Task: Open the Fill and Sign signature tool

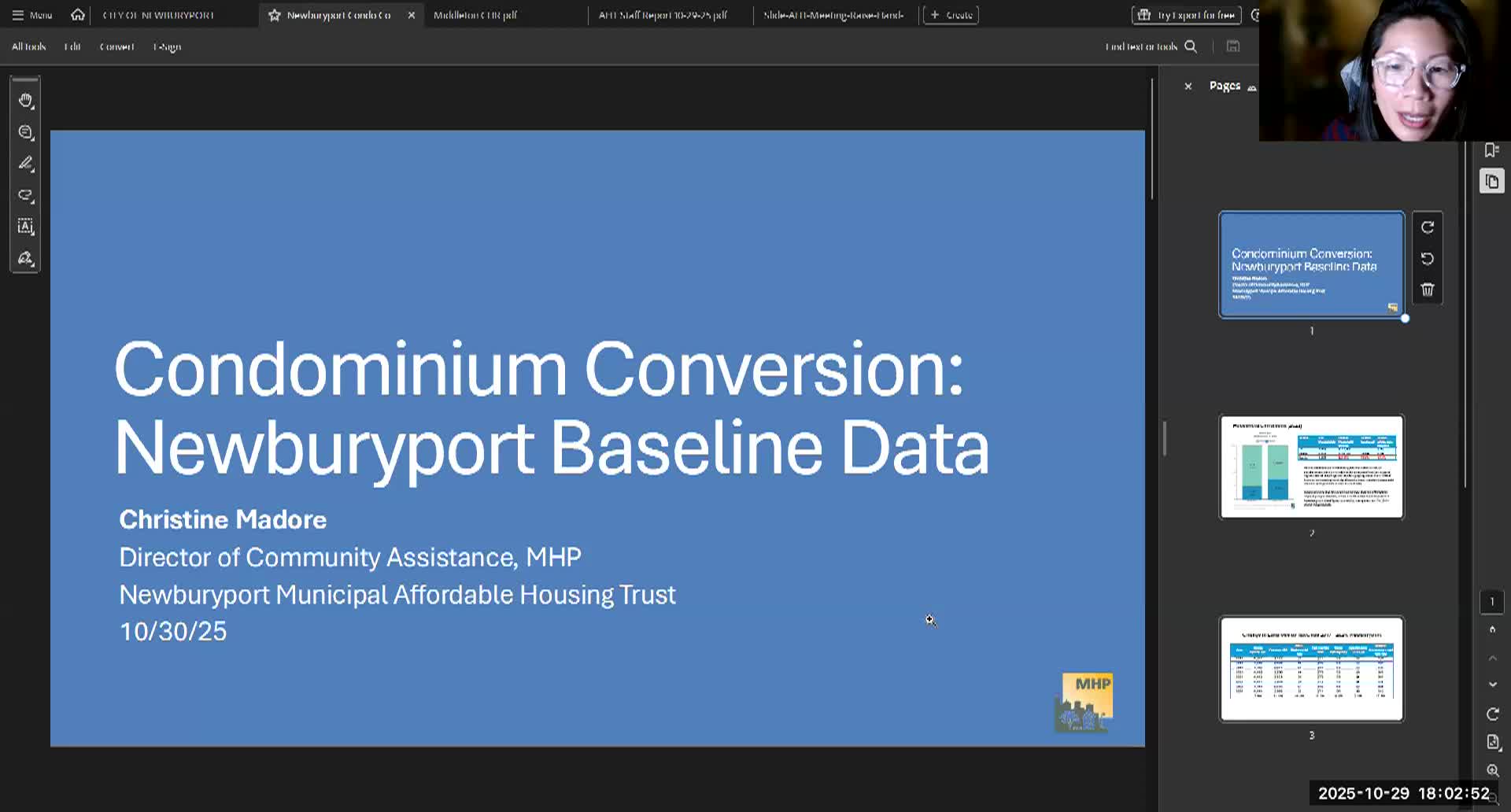Action: click(26, 258)
